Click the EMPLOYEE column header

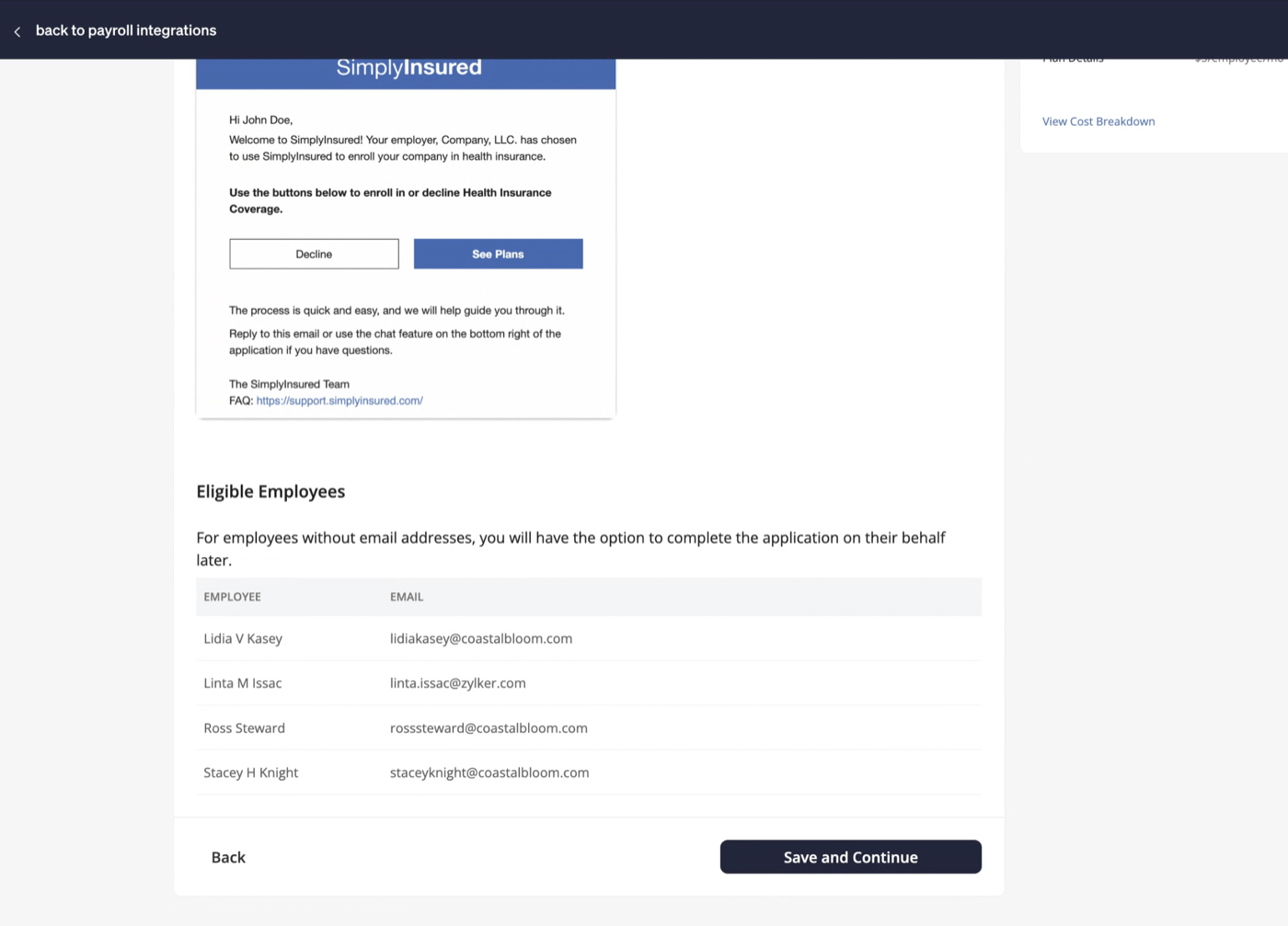click(x=232, y=597)
